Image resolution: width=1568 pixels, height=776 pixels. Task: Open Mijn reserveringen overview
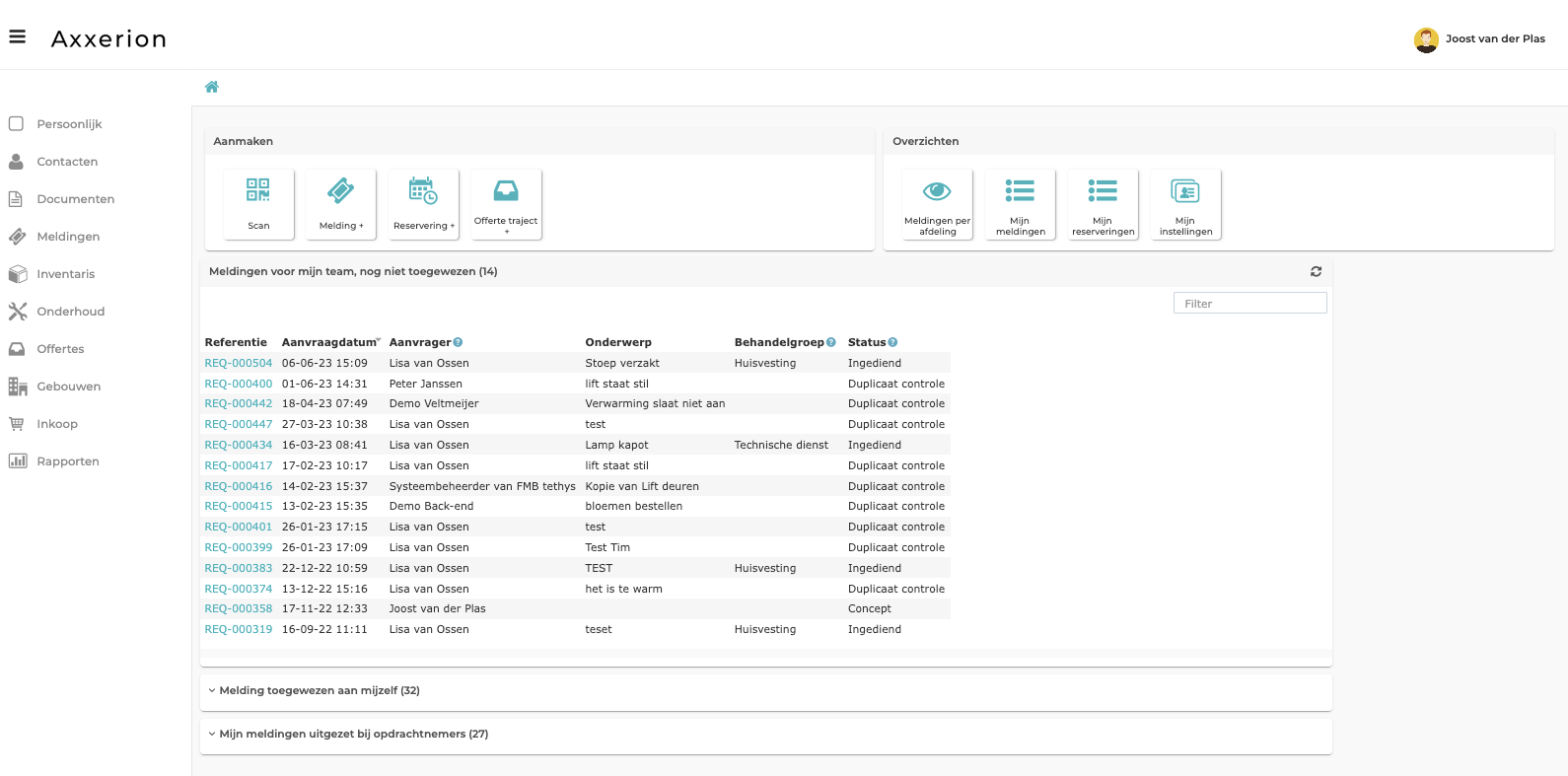pyautogui.click(x=1103, y=203)
